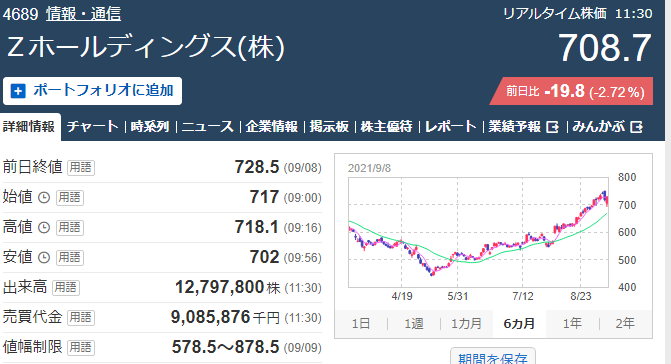This screenshot has width=671, height=364.
Task: Open the 掲示板 tab
Action: pos(329,127)
